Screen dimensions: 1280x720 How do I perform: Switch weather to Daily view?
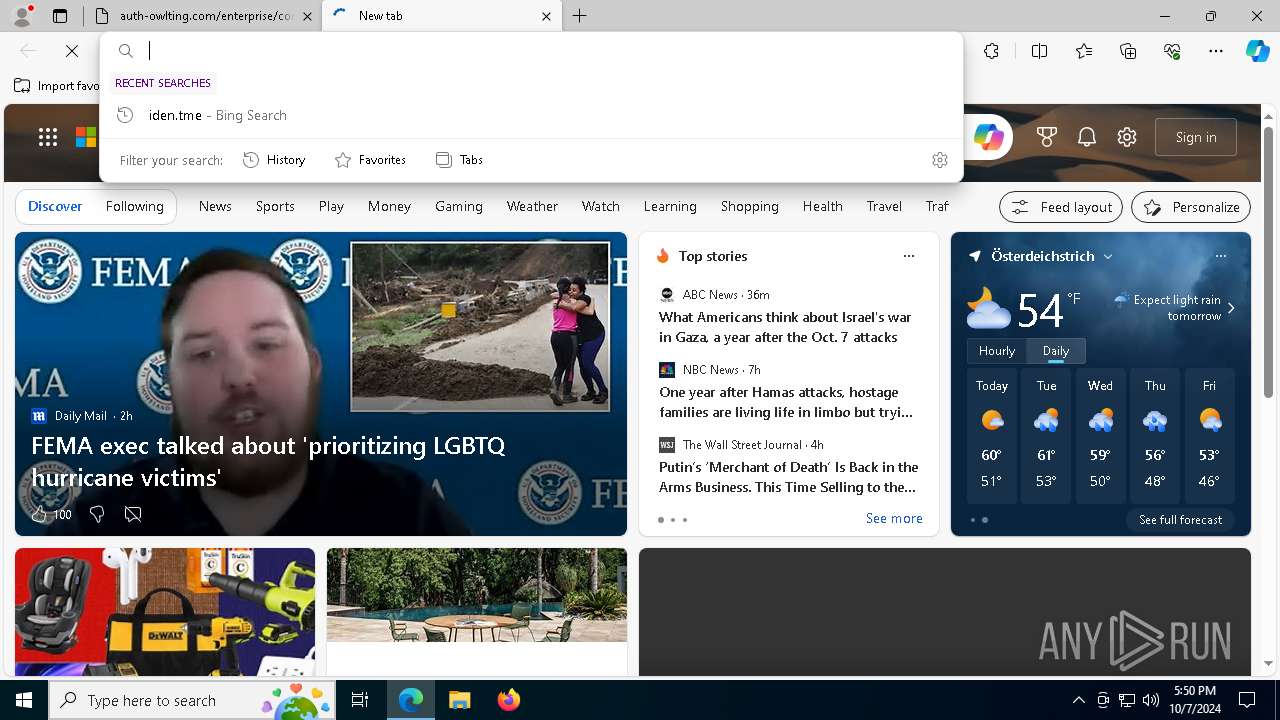(x=1056, y=351)
